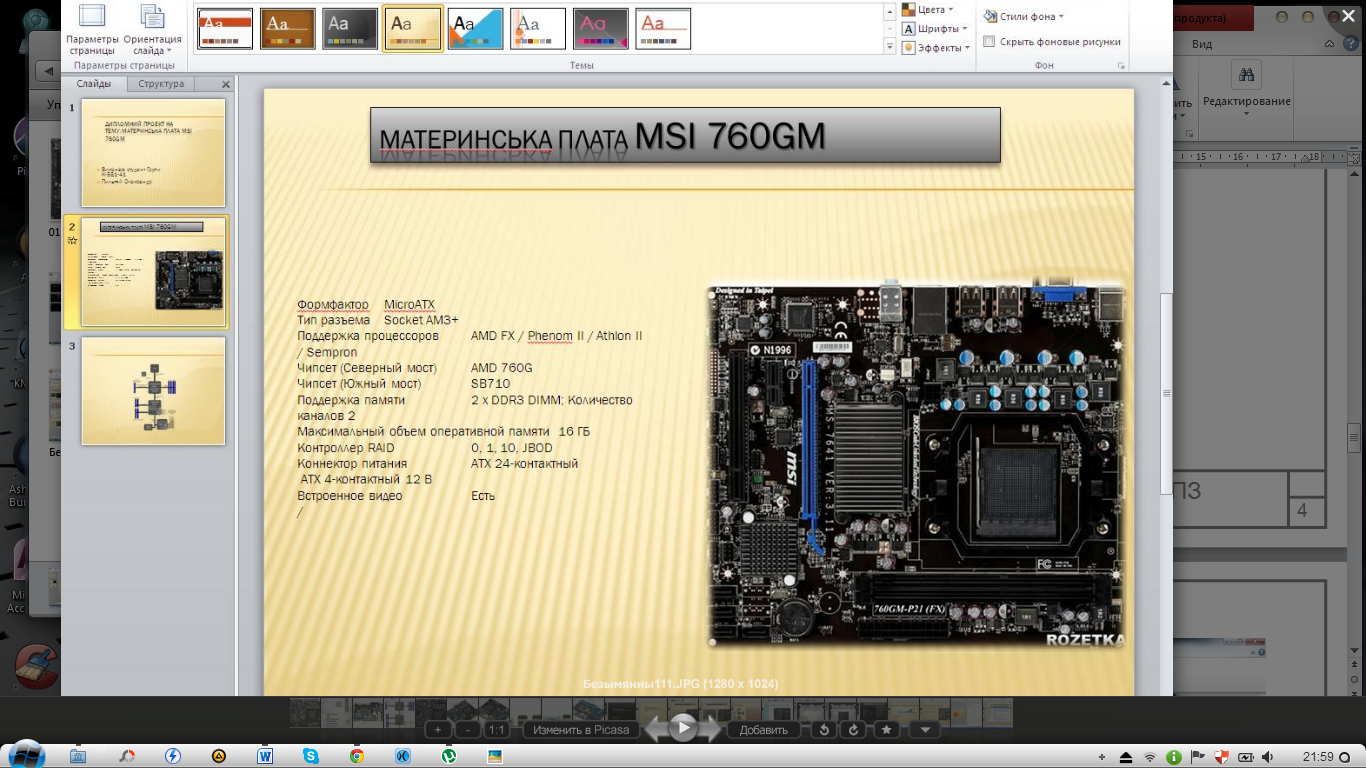
Task: Open the Эффекты theme effects dropdown
Action: click(936, 48)
